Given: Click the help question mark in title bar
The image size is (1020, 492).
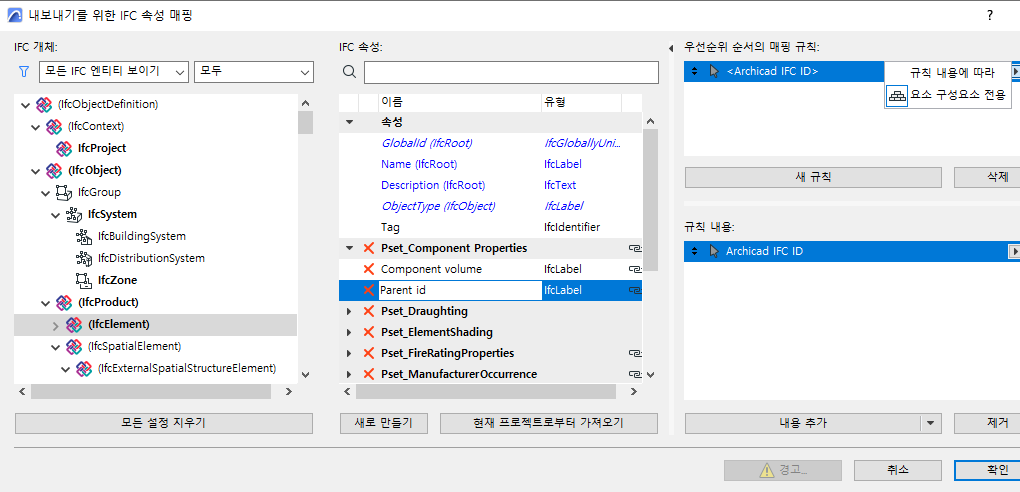Looking at the screenshot, I should click(x=989, y=16).
